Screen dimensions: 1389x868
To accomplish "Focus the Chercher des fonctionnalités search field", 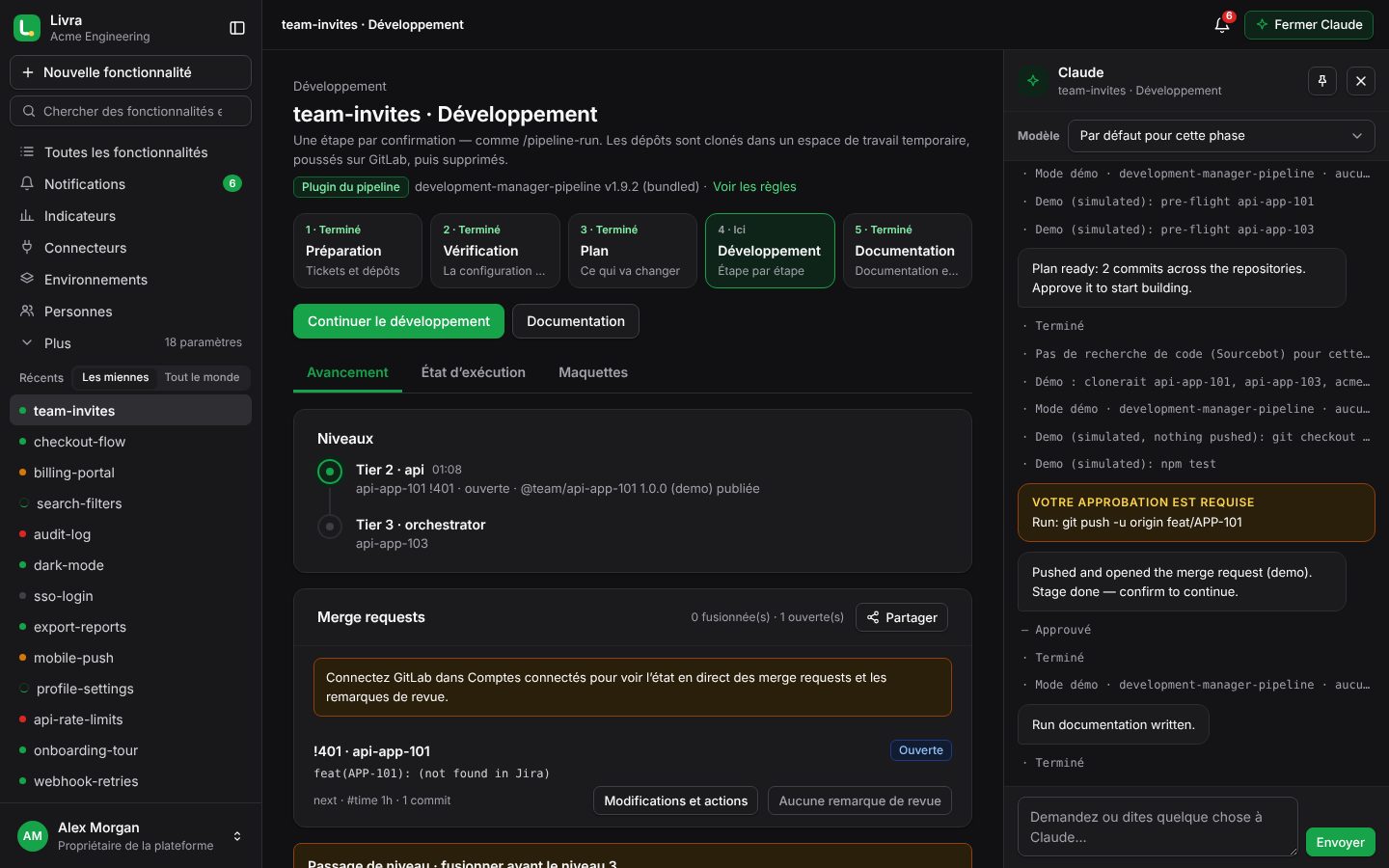I will click(131, 111).
